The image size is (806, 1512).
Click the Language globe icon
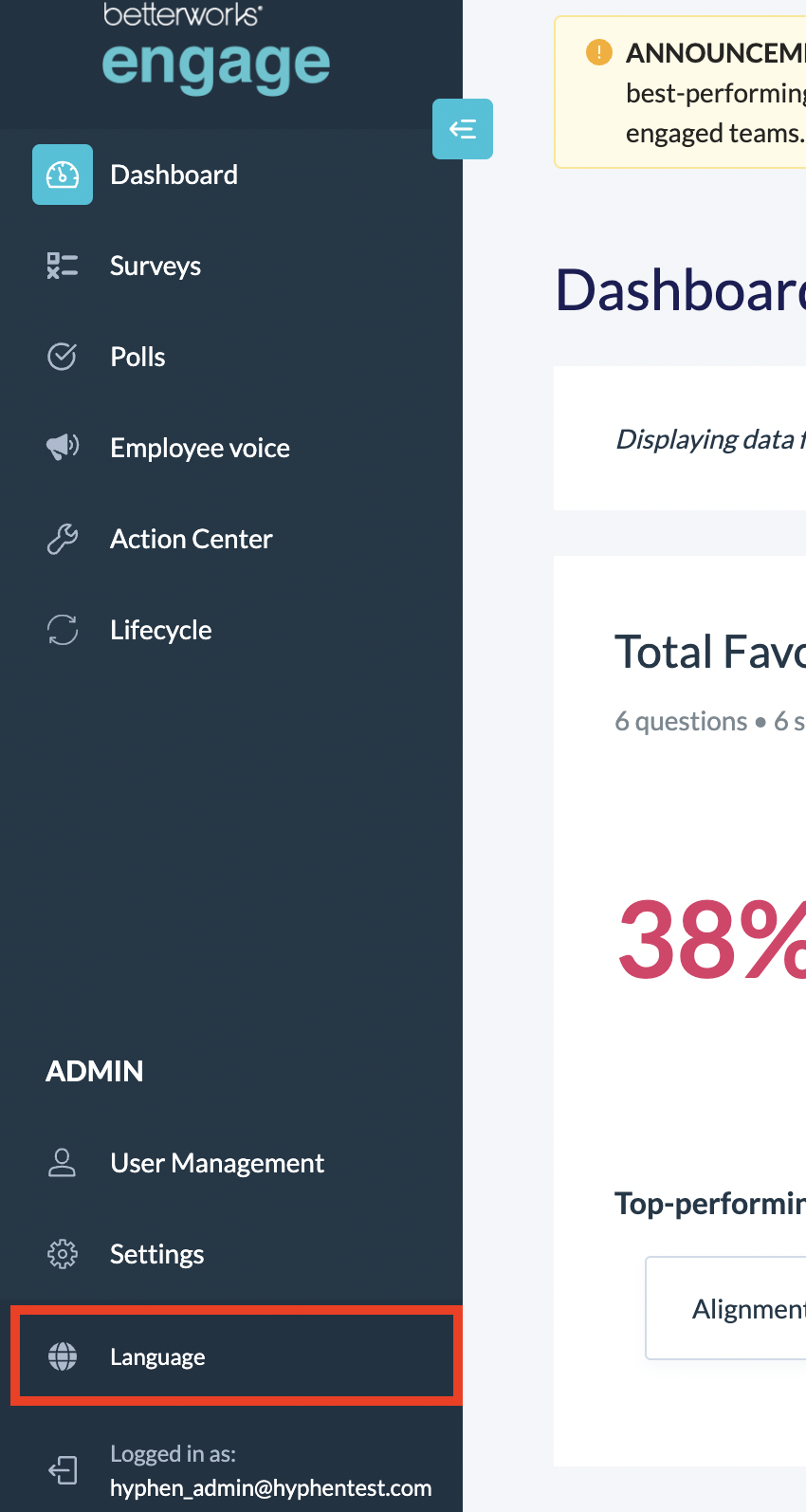tap(63, 1356)
